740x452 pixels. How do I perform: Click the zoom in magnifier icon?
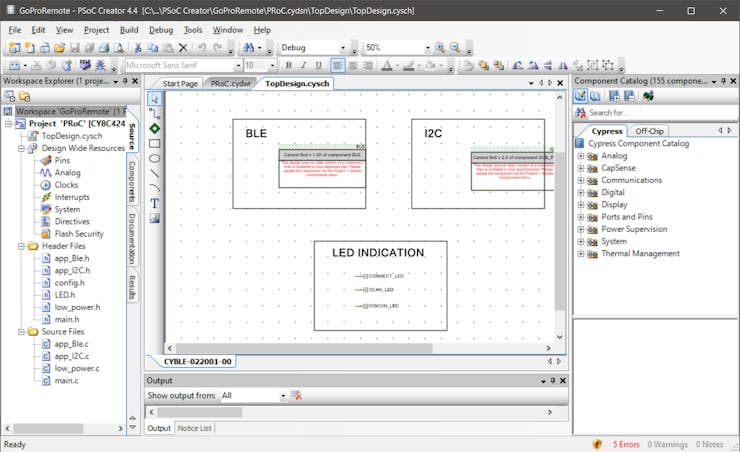pyautogui.click(x=440, y=48)
